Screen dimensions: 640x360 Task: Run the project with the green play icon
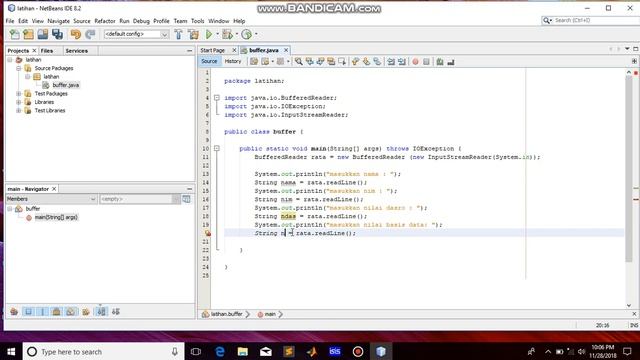[209, 34]
